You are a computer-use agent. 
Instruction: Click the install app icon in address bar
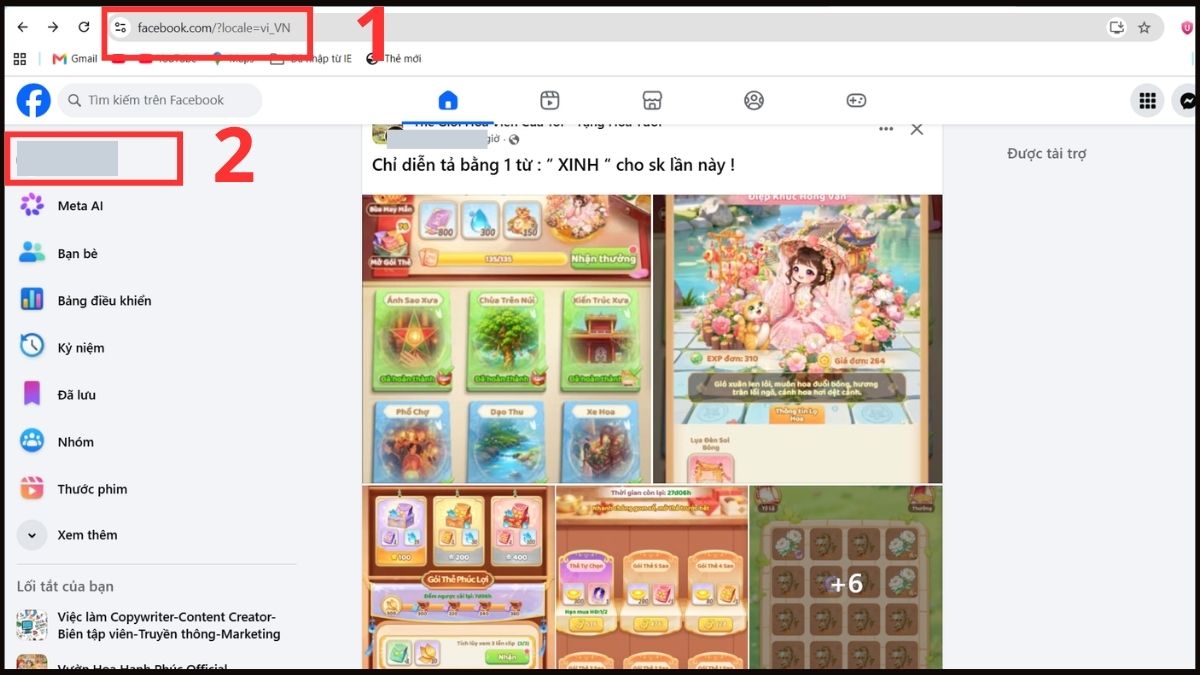pyautogui.click(x=1117, y=27)
